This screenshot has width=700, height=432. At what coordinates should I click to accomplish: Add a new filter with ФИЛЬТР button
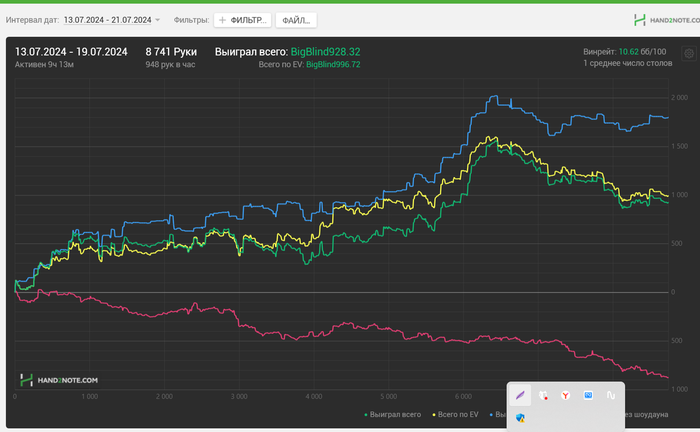(x=242, y=20)
